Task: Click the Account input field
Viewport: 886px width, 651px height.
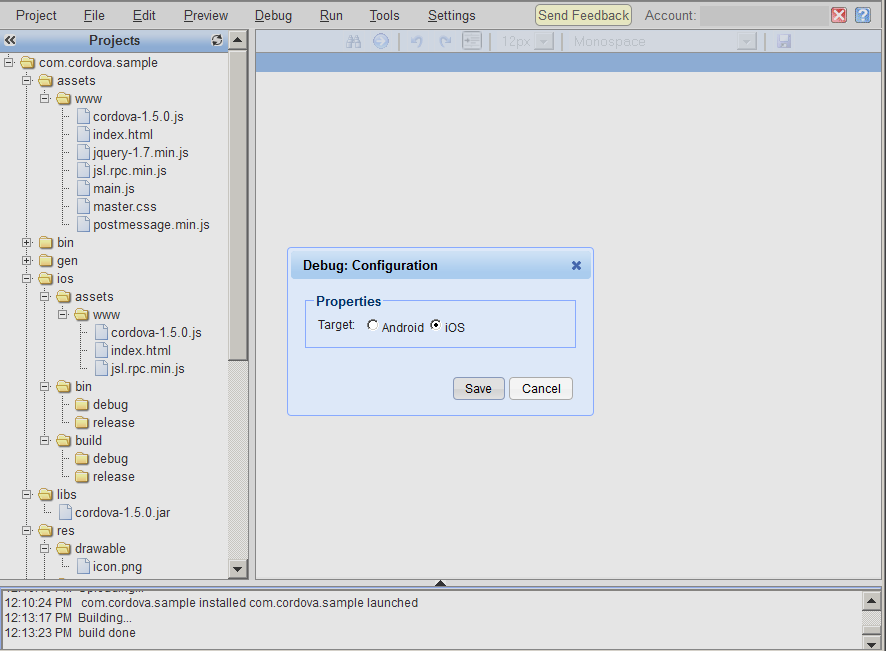Action: click(x=764, y=15)
